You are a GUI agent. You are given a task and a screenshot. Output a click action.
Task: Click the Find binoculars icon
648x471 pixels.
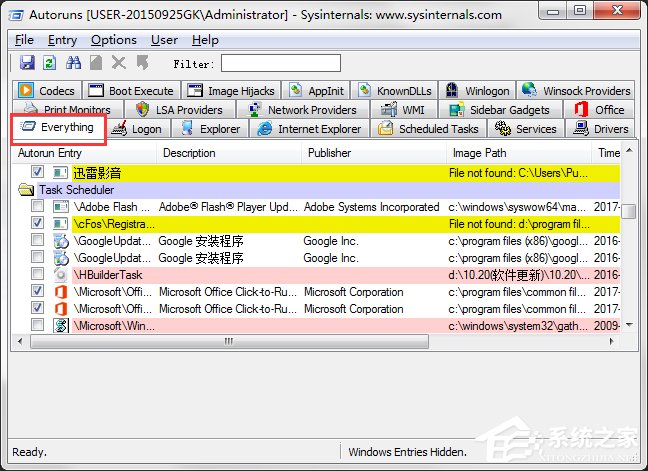(73, 63)
